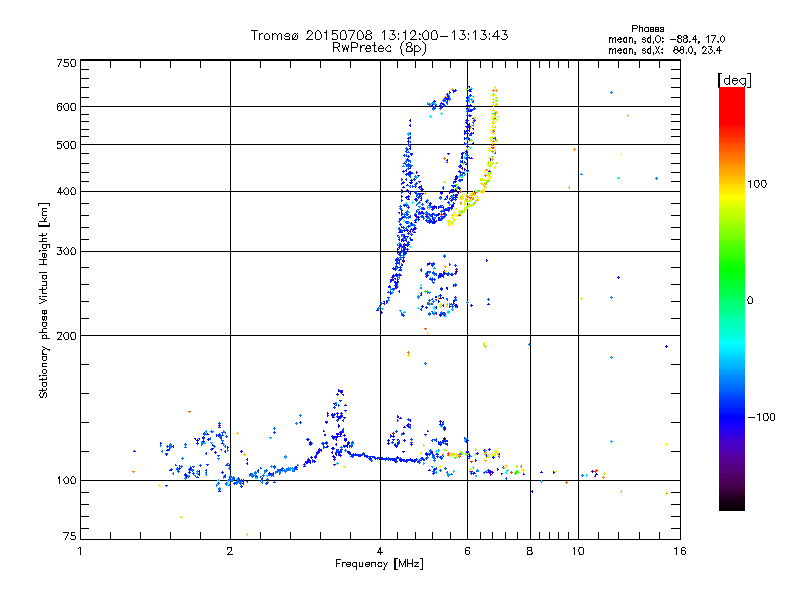Select the 'RwPretec (8p)' subtitle text
Screen dimensions: 800x600
[x=380, y=48]
